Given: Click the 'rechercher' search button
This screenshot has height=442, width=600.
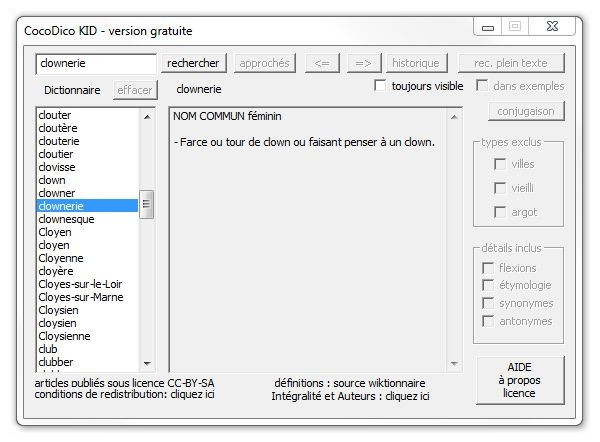Looking at the screenshot, I should [193, 63].
